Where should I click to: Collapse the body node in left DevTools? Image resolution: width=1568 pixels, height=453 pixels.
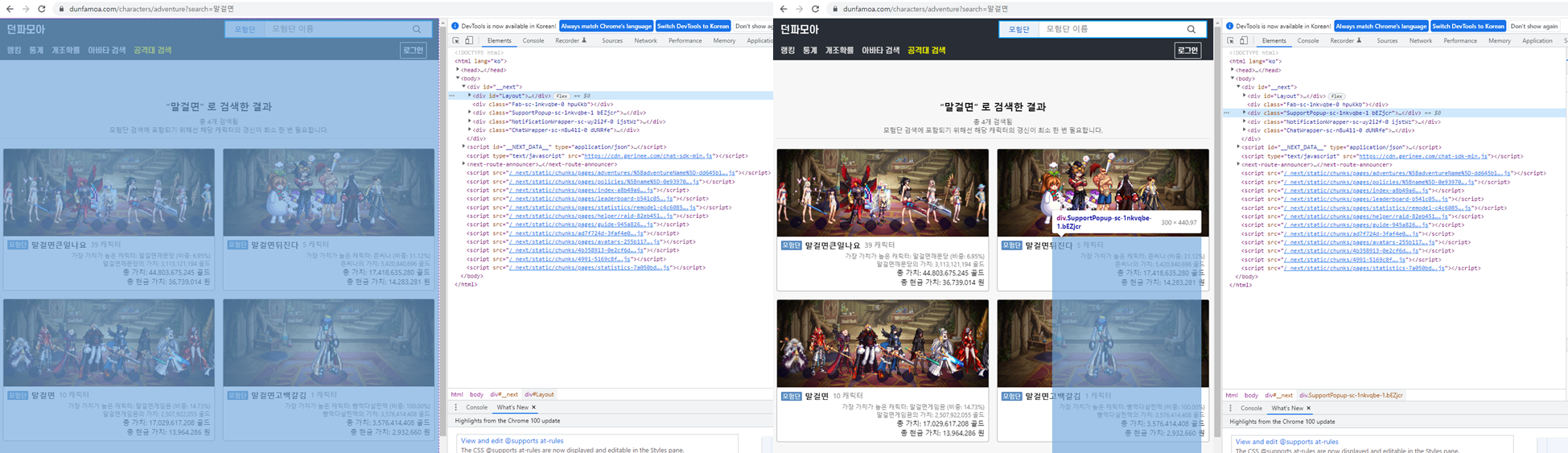point(458,78)
